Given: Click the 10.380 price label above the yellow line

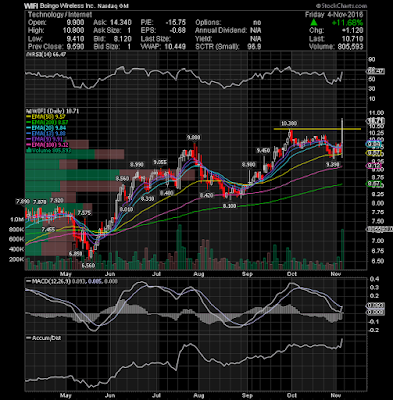Looking at the screenshot, I should tap(289, 123).
